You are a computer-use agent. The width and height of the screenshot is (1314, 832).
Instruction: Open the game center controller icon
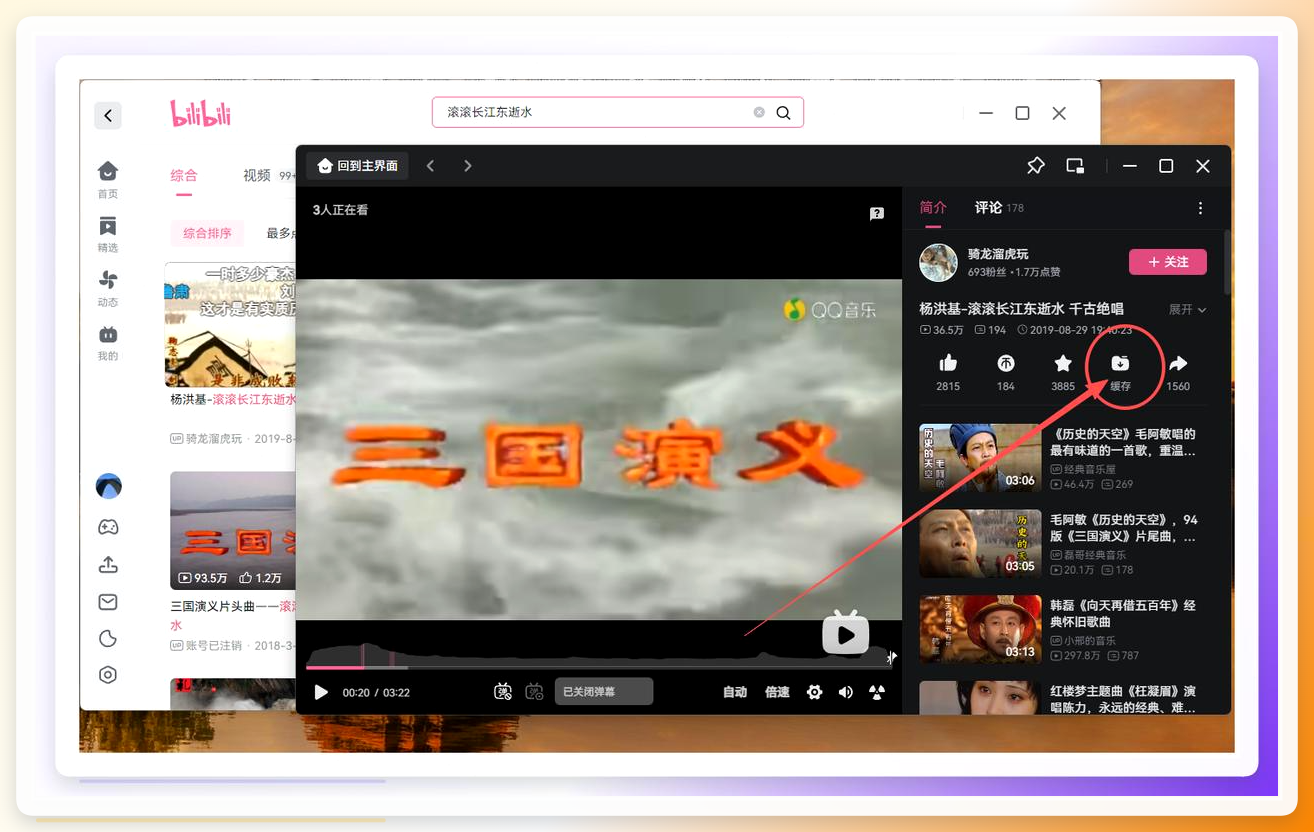[108, 527]
